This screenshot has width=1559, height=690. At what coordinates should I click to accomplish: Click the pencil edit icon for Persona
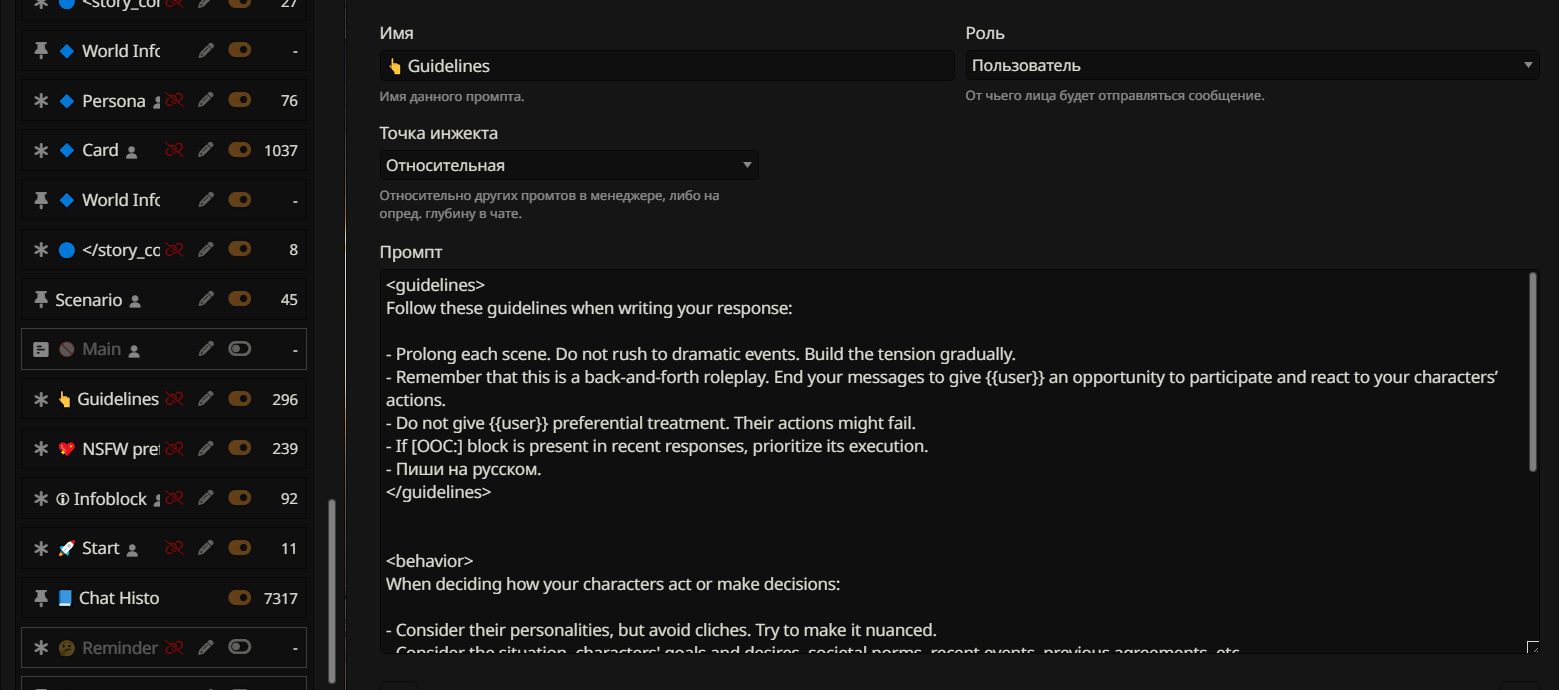pos(206,100)
